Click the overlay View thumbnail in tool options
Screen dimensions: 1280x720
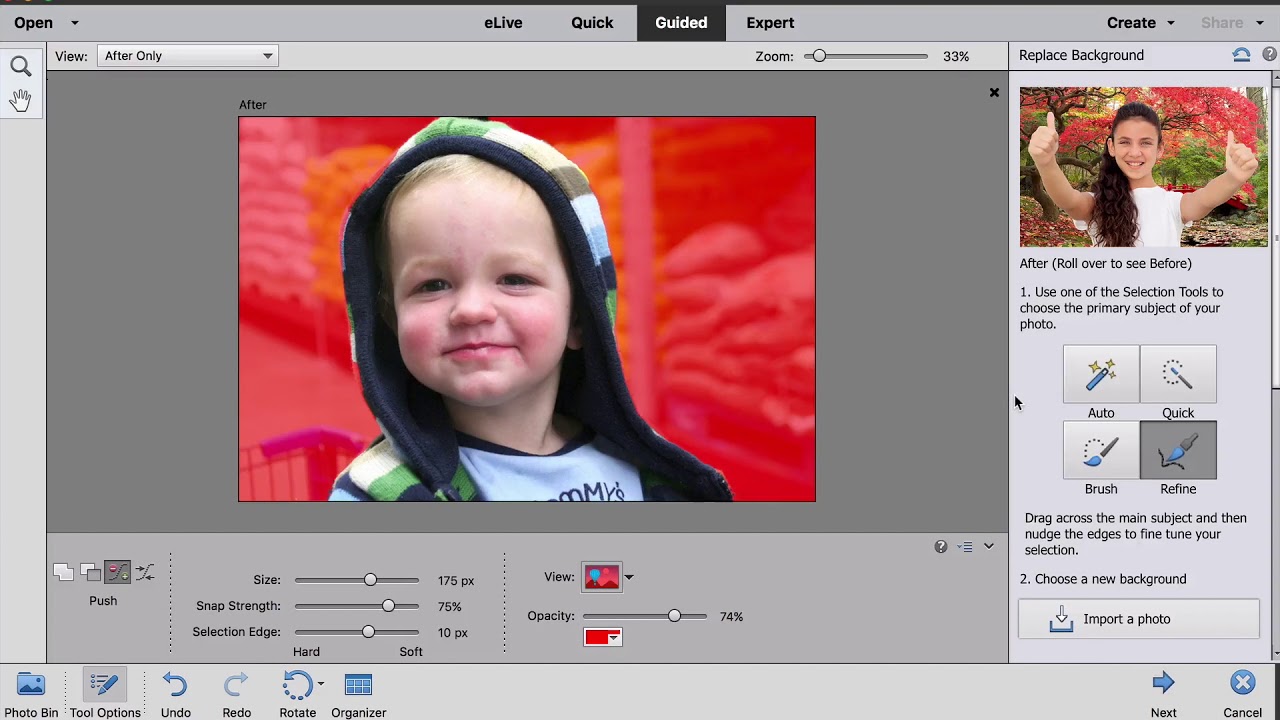(602, 577)
